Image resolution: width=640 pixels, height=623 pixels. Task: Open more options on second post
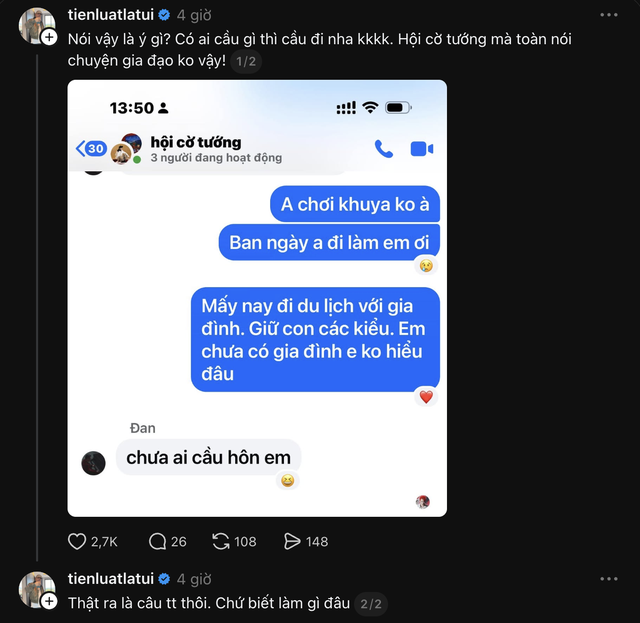[x=609, y=579]
